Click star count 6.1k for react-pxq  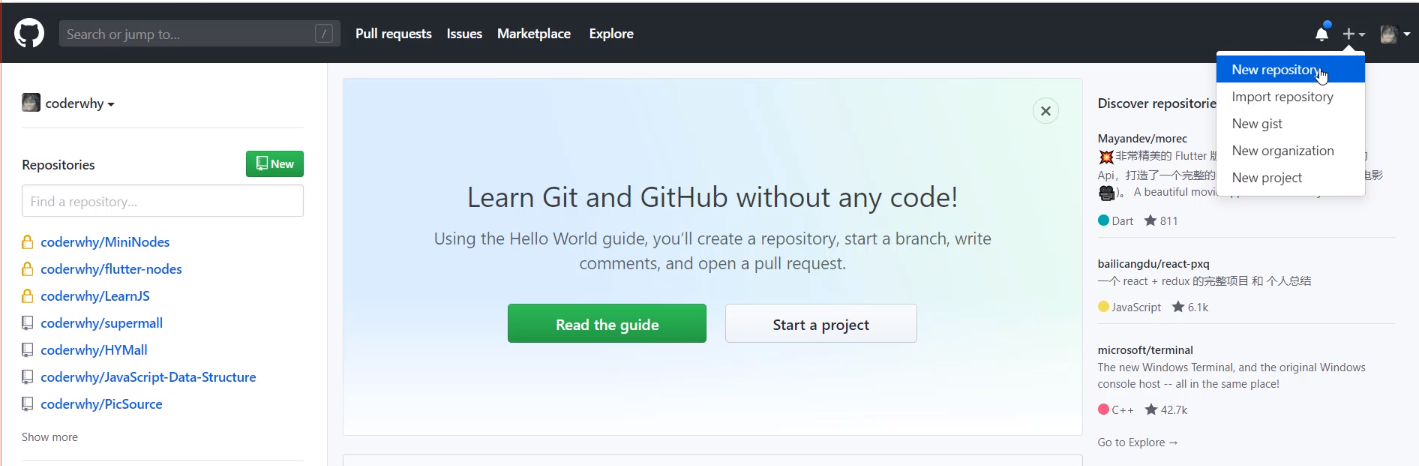(x=1190, y=307)
